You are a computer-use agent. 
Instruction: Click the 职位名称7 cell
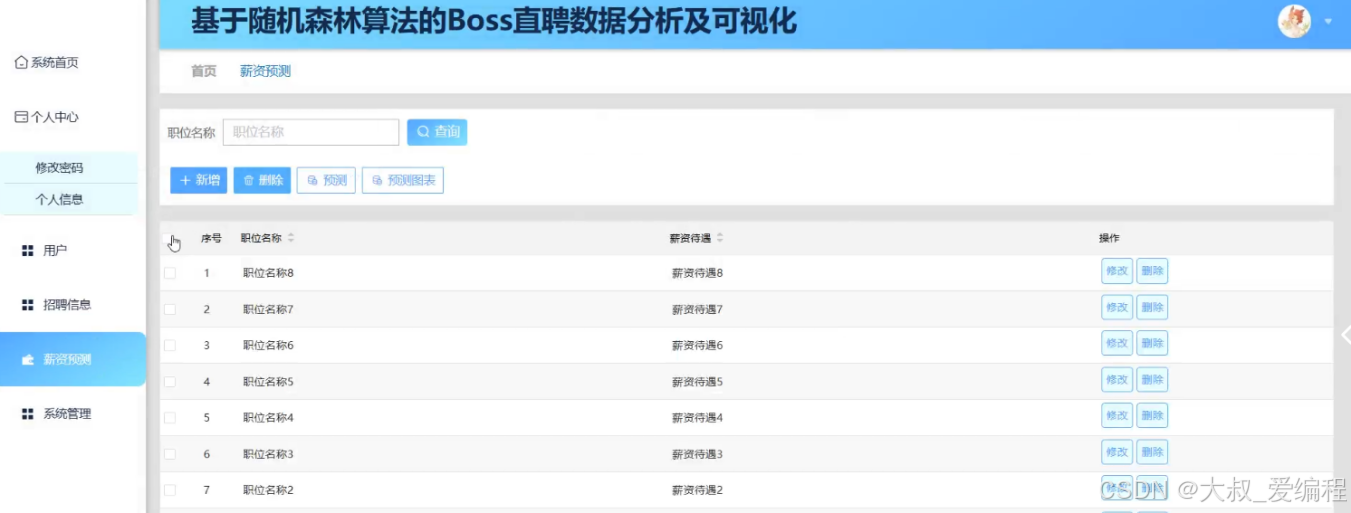(x=268, y=309)
